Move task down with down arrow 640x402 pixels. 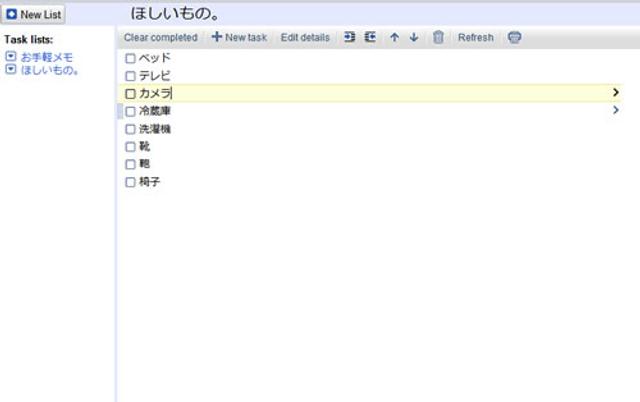[x=414, y=38]
